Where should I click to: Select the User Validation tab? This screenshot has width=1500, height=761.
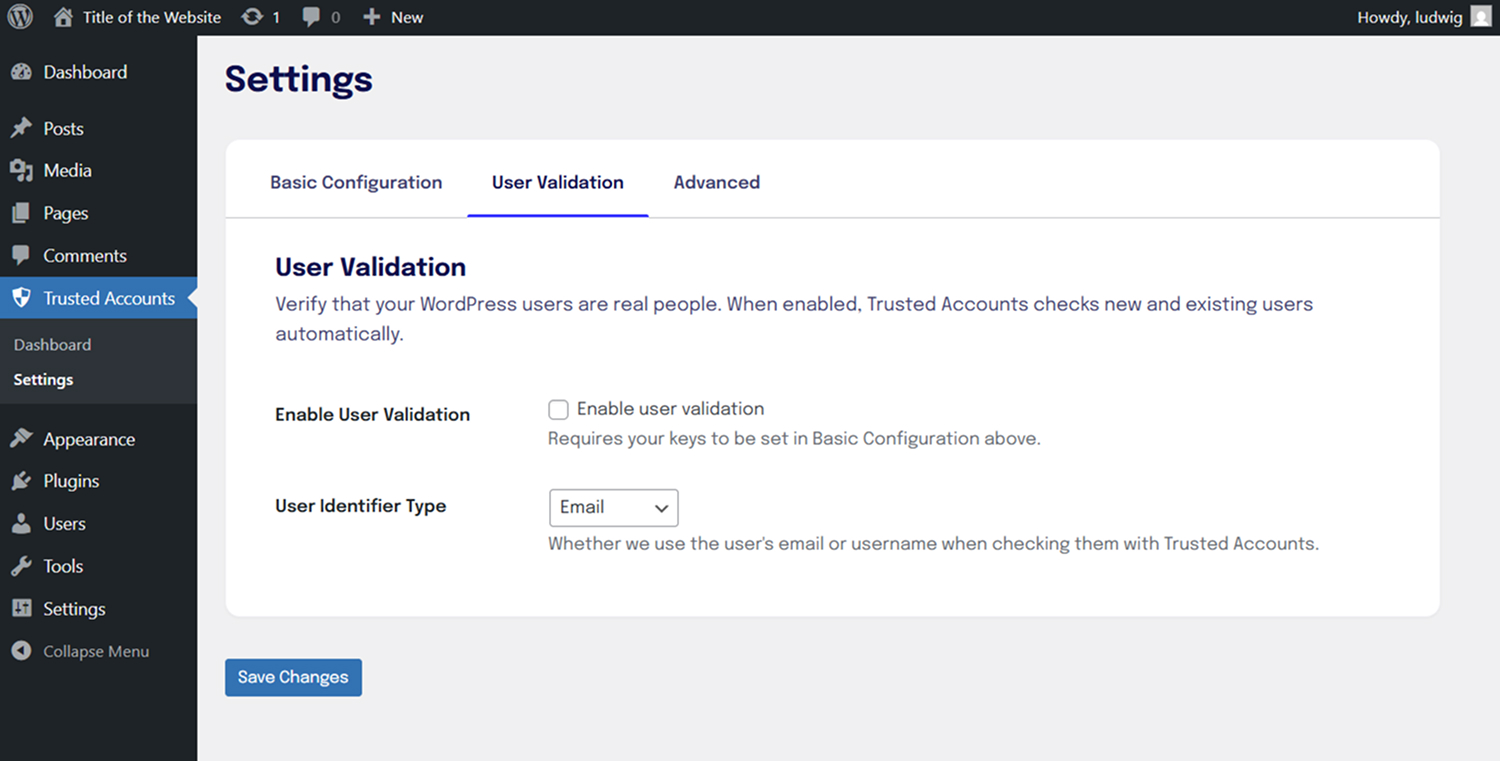pos(557,182)
